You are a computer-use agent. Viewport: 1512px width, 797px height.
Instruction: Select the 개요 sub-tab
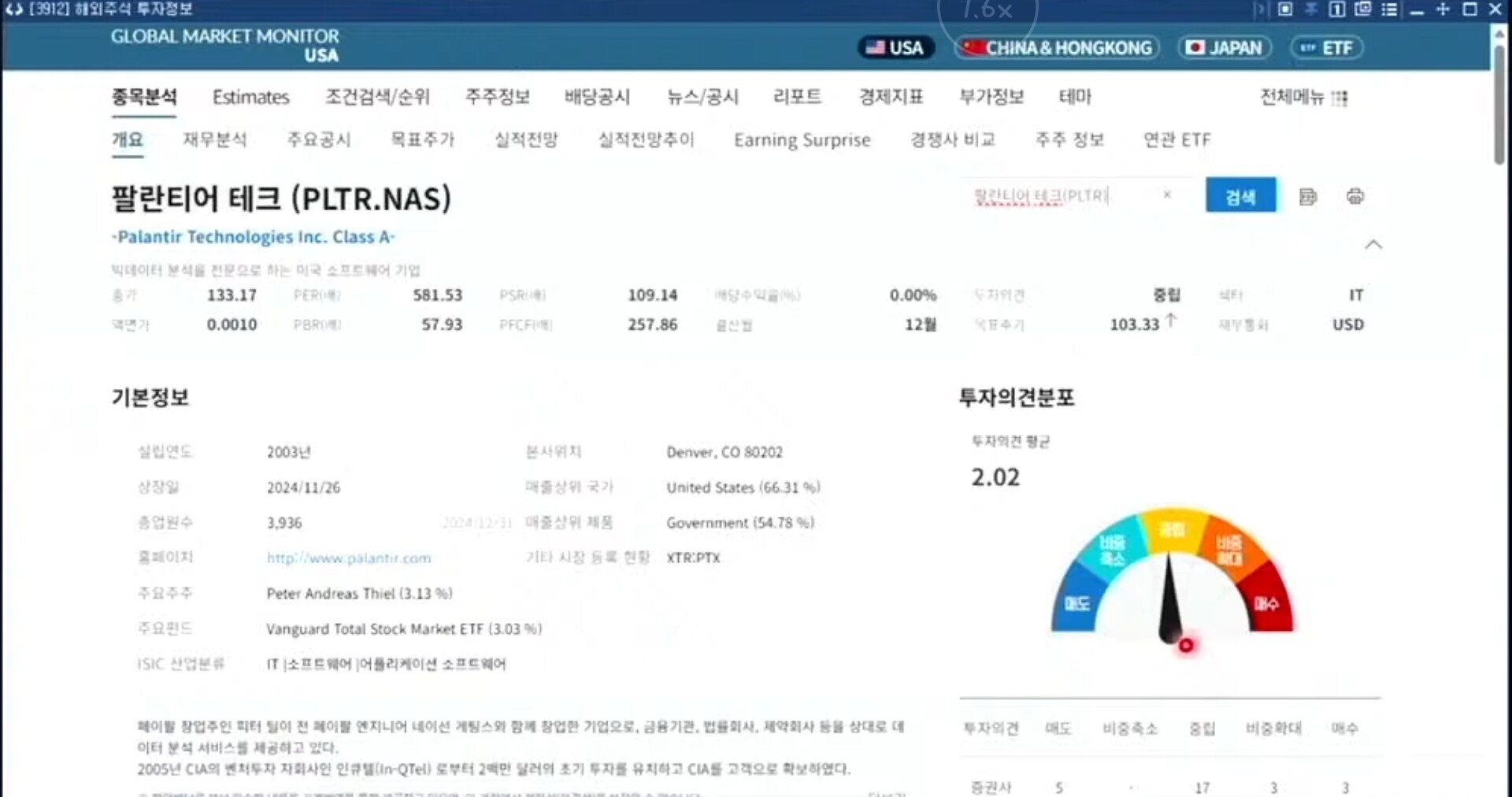[128, 139]
